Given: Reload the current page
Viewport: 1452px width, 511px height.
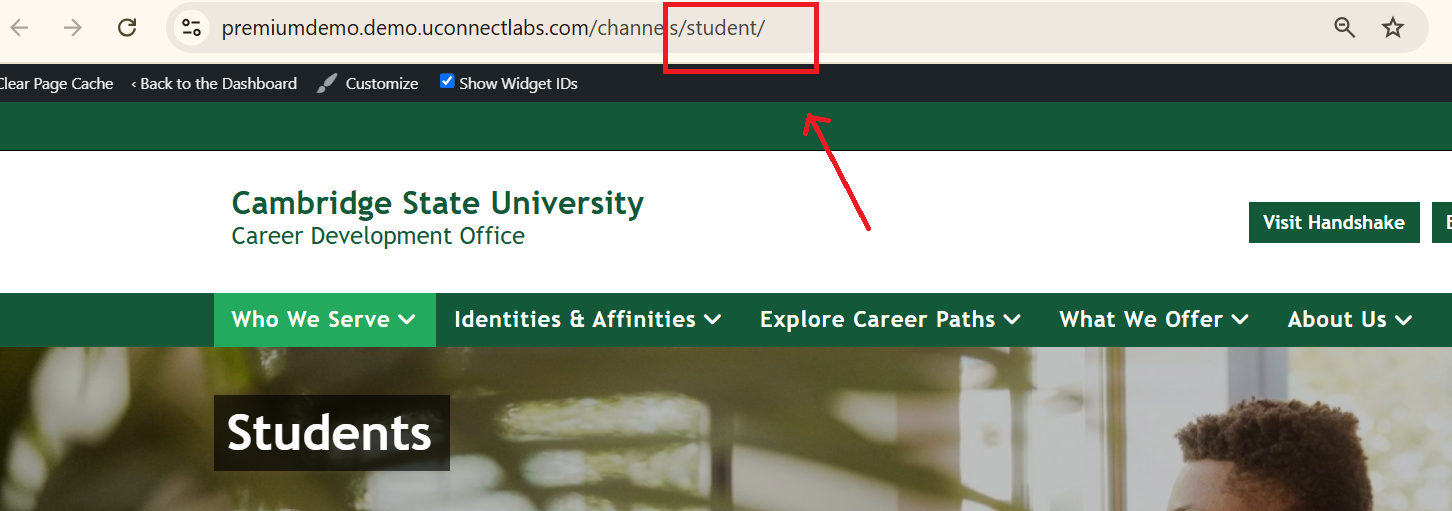Looking at the screenshot, I should 127,28.
